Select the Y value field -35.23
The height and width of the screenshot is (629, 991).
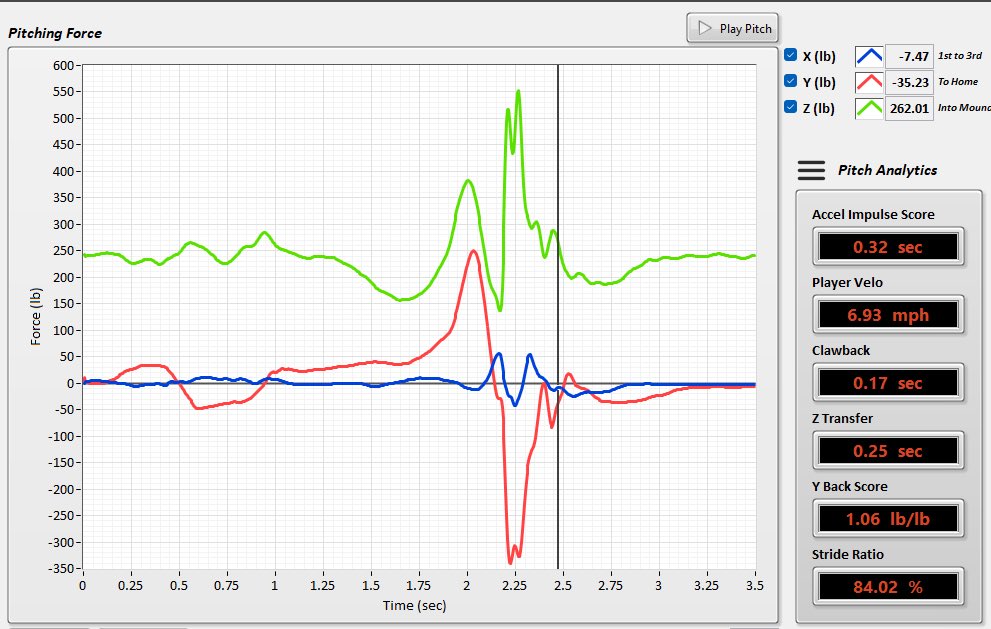tap(909, 82)
